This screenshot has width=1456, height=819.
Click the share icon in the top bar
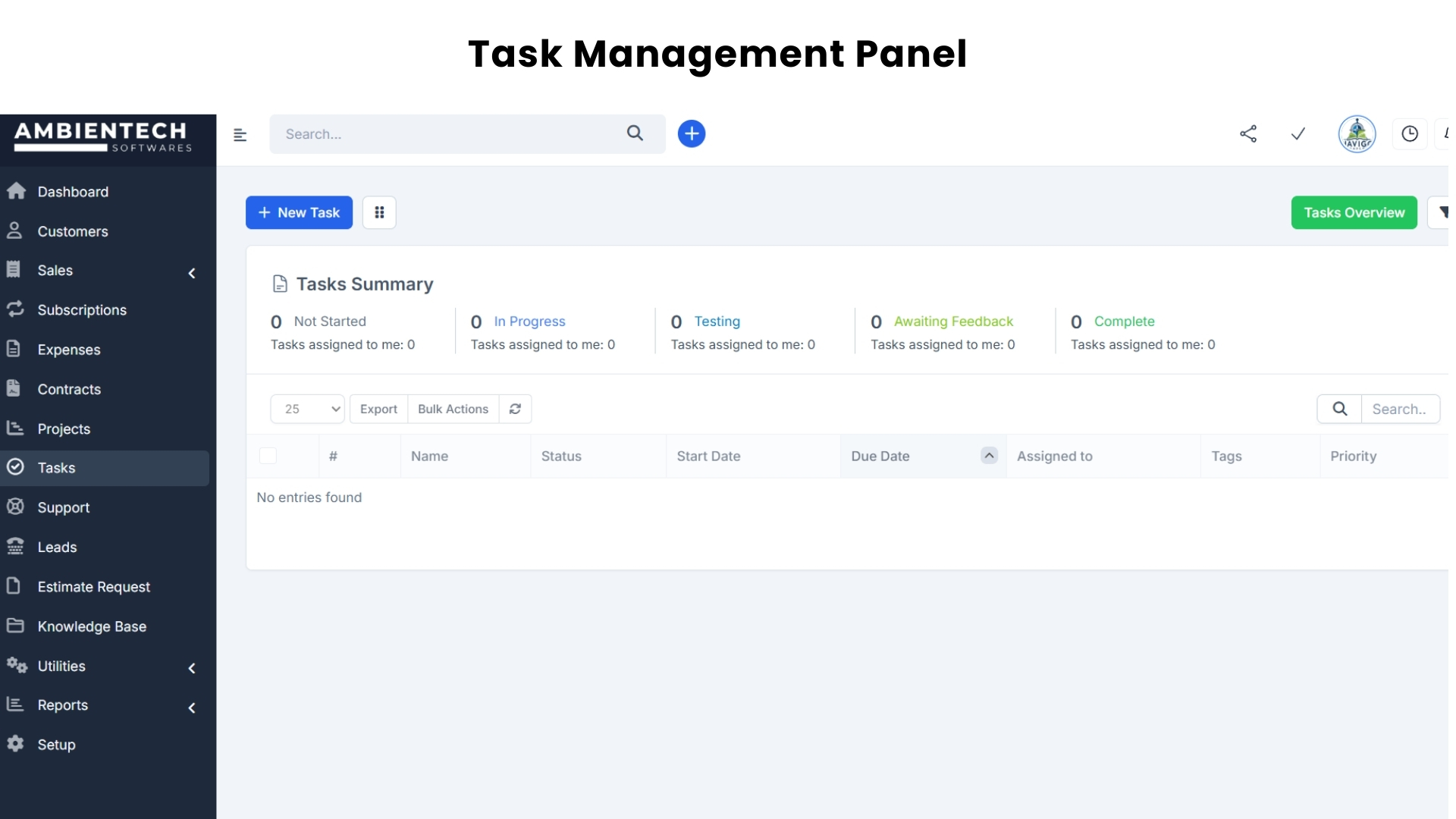pos(1248,133)
